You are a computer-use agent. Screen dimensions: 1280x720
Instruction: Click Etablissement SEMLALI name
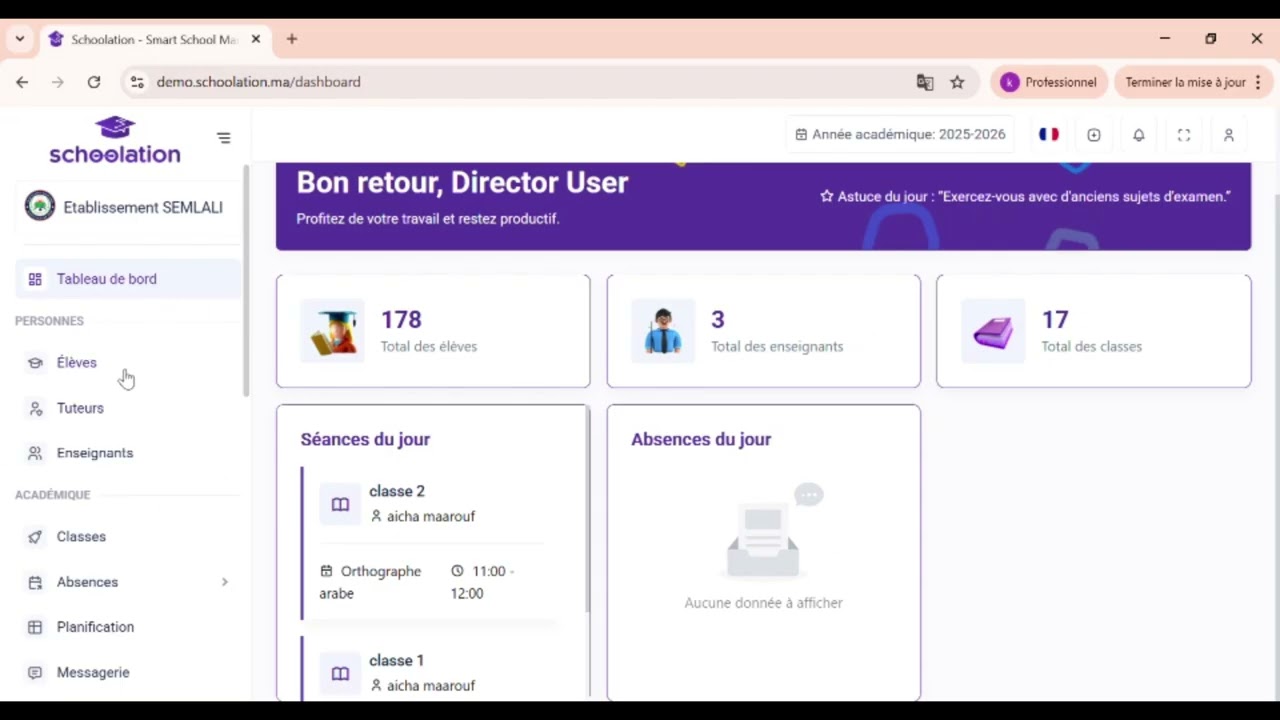tap(143, 207)
